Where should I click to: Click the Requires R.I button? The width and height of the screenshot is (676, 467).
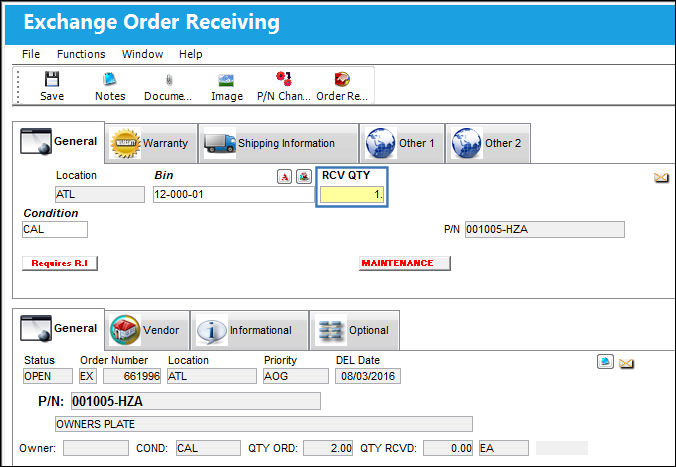coord(60,263)
